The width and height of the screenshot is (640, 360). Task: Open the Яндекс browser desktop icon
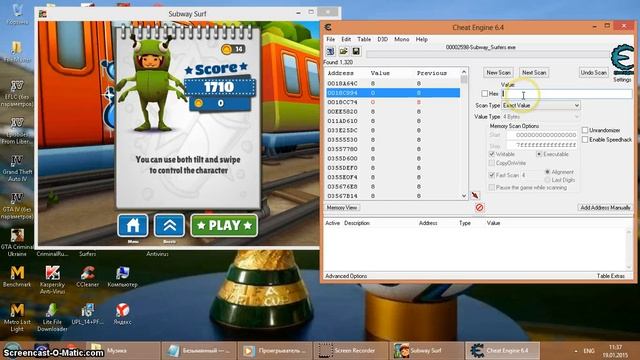pos(122,314)
